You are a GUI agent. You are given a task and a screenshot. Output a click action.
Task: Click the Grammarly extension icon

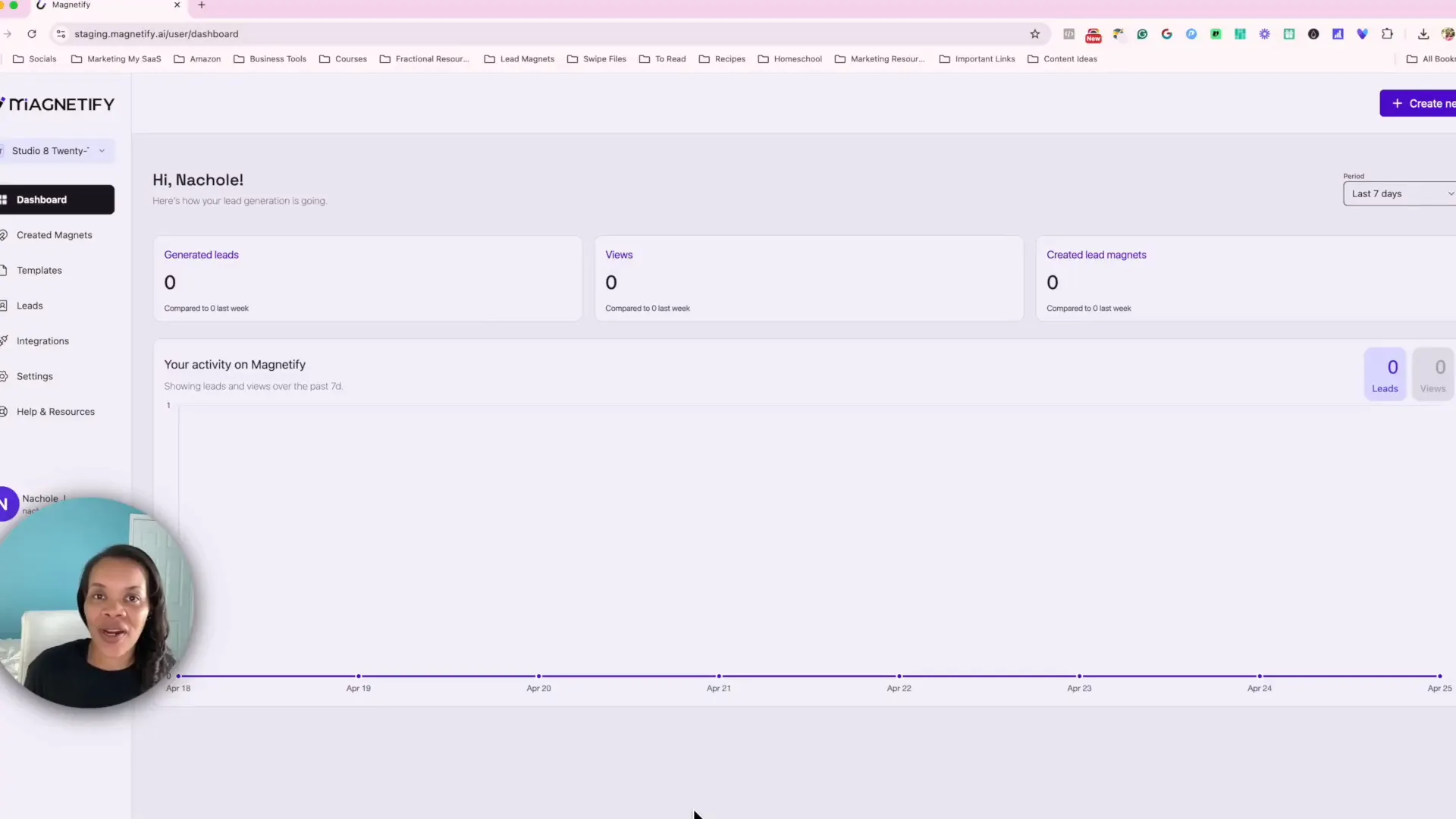click(x=1142, y=34)
